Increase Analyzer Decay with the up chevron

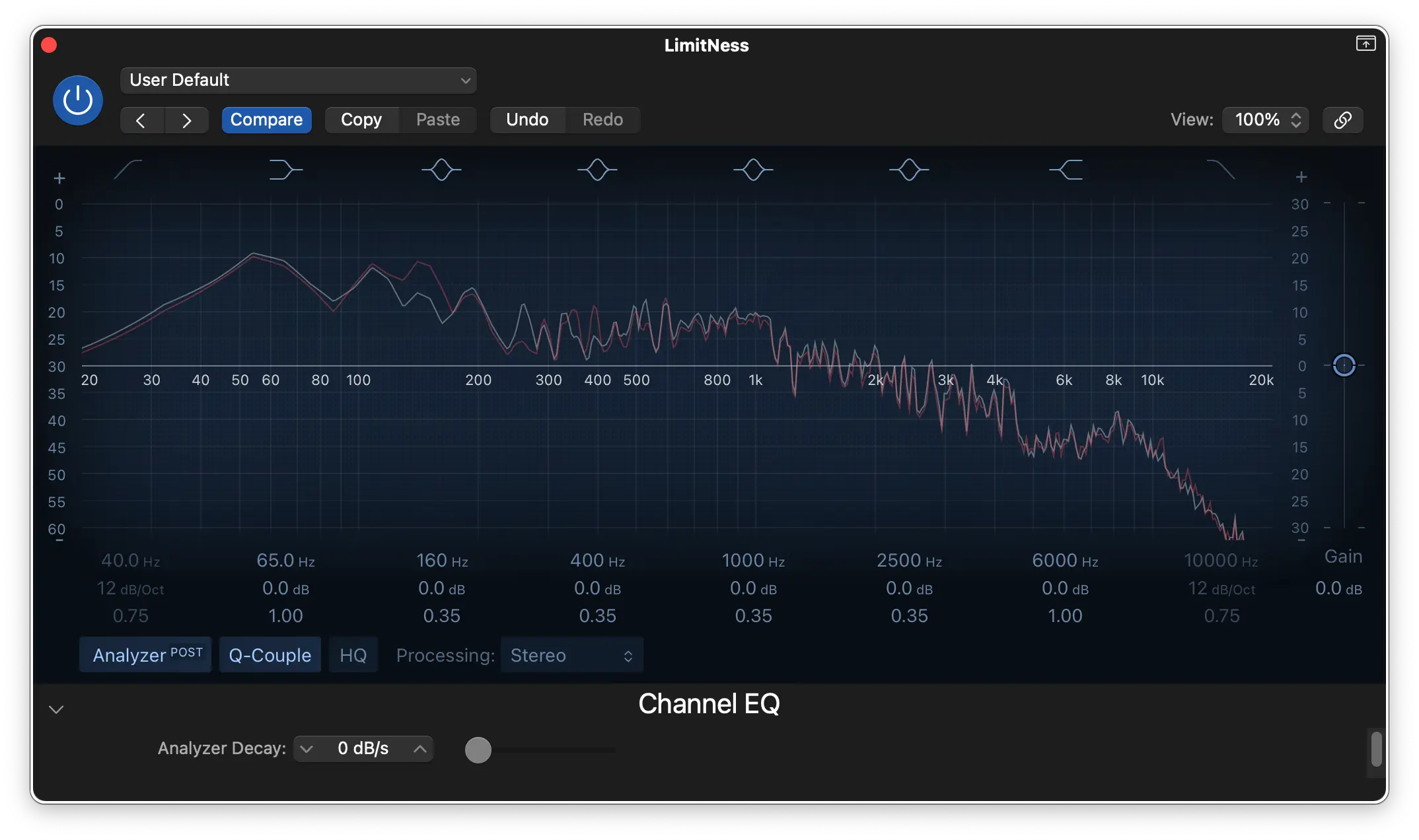pyautogui.click(x=419, y=749)
